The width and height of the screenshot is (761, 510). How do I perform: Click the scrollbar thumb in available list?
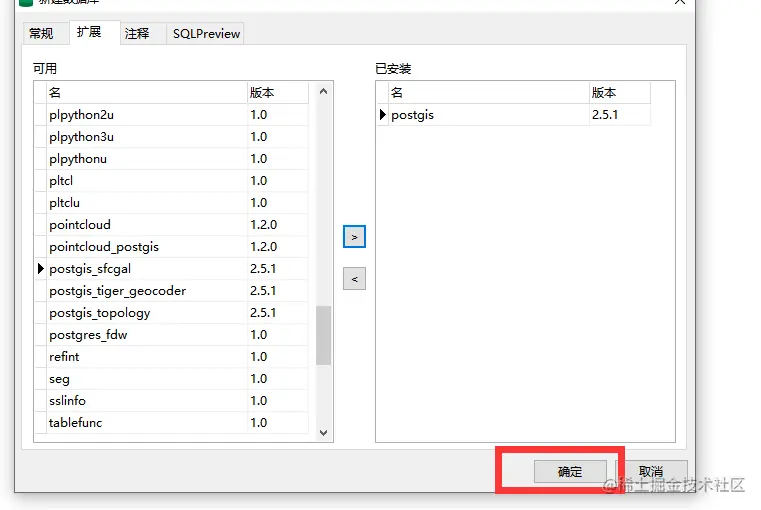(x=323, y=335)
